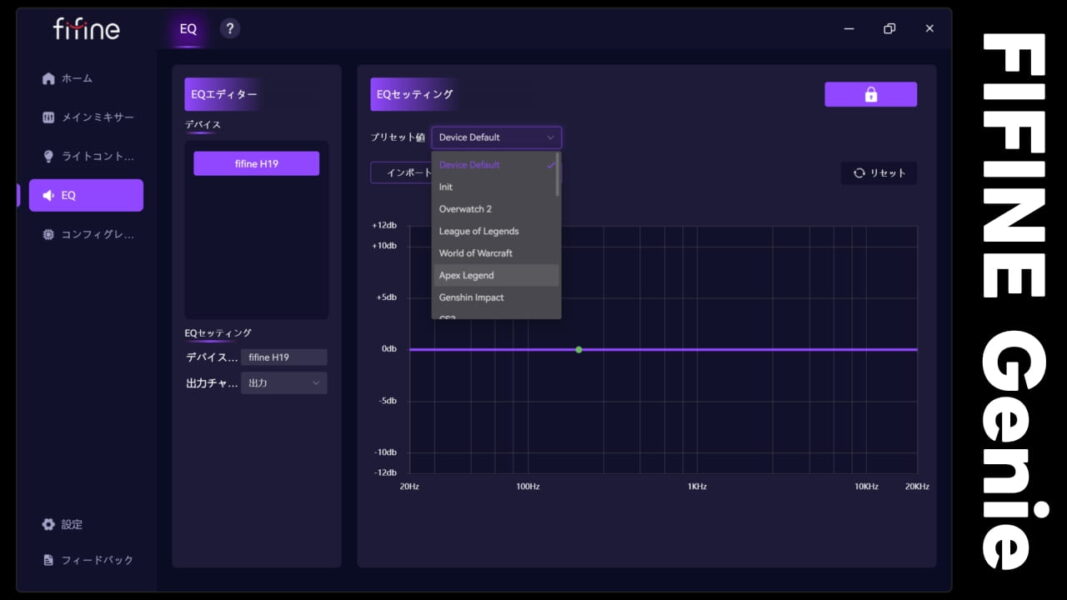The height and width of the screenshot is (600, 1067).
Task: Close the fifine window
Action: pos(930,29)
